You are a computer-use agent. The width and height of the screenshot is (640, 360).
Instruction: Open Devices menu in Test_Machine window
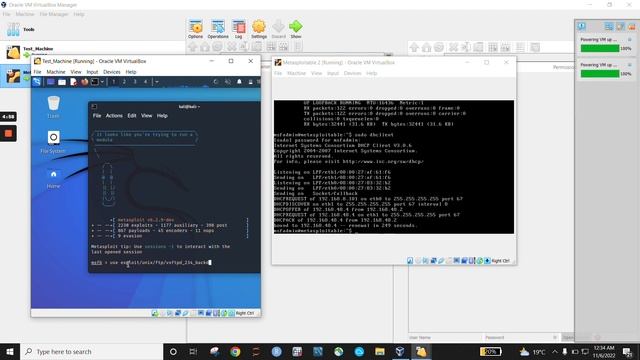click(111, 72)
